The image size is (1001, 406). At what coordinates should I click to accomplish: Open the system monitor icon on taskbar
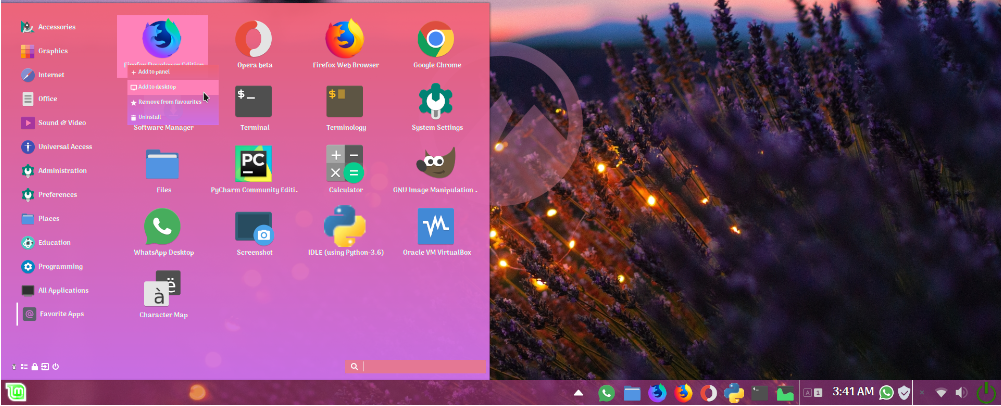point(785,393)
